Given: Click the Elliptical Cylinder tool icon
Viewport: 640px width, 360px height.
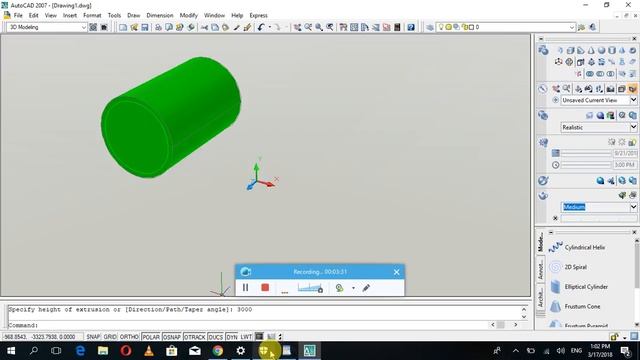Looking at the screenshot, I should click(556, 287).
